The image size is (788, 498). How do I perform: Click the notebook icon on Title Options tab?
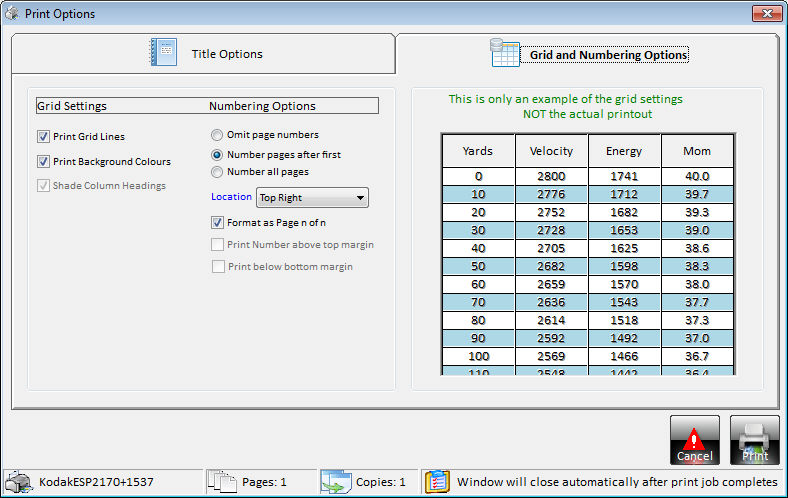pyautogui.click(x=163, y=53)
